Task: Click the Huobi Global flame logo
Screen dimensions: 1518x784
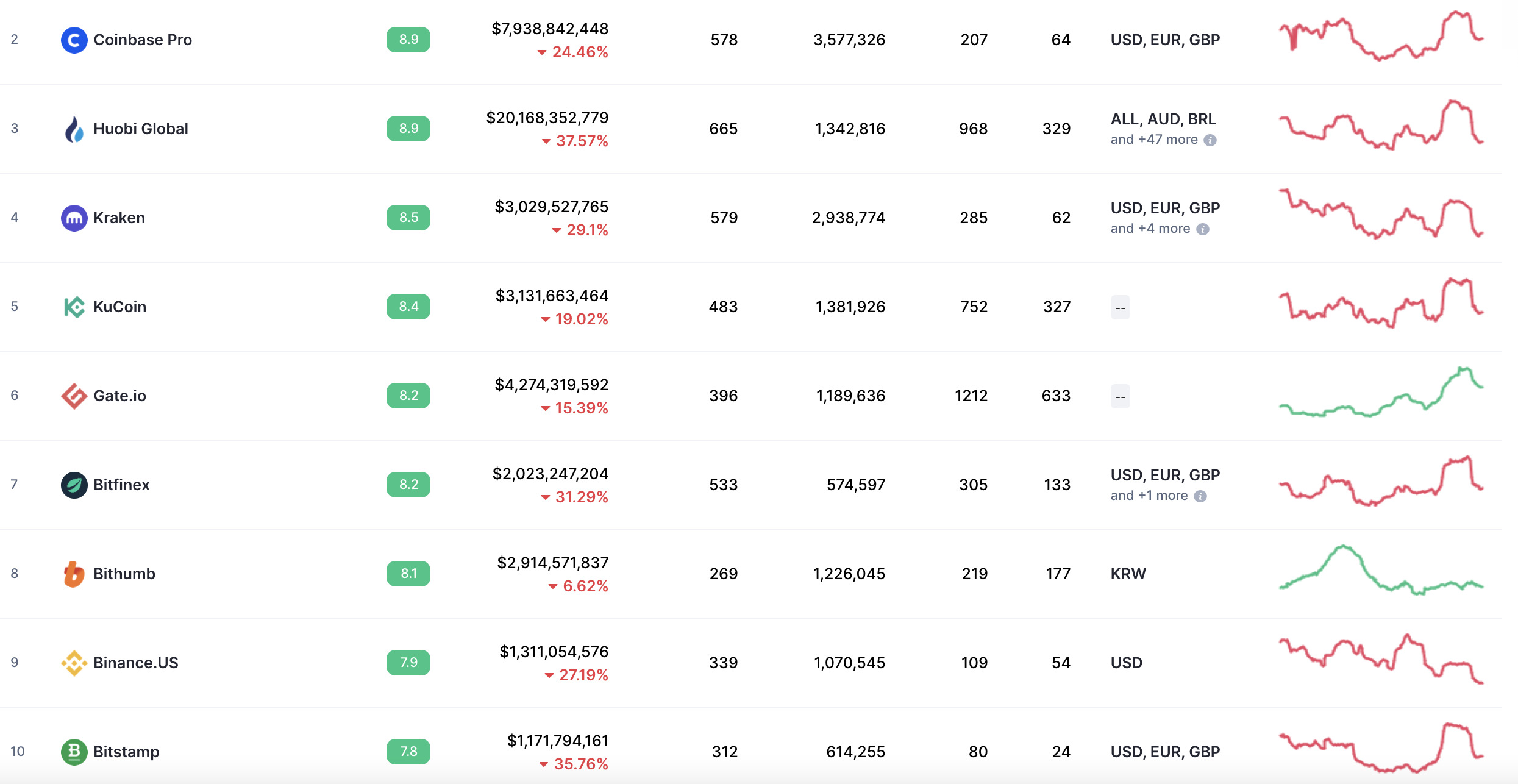Action: tap(74, 129)
